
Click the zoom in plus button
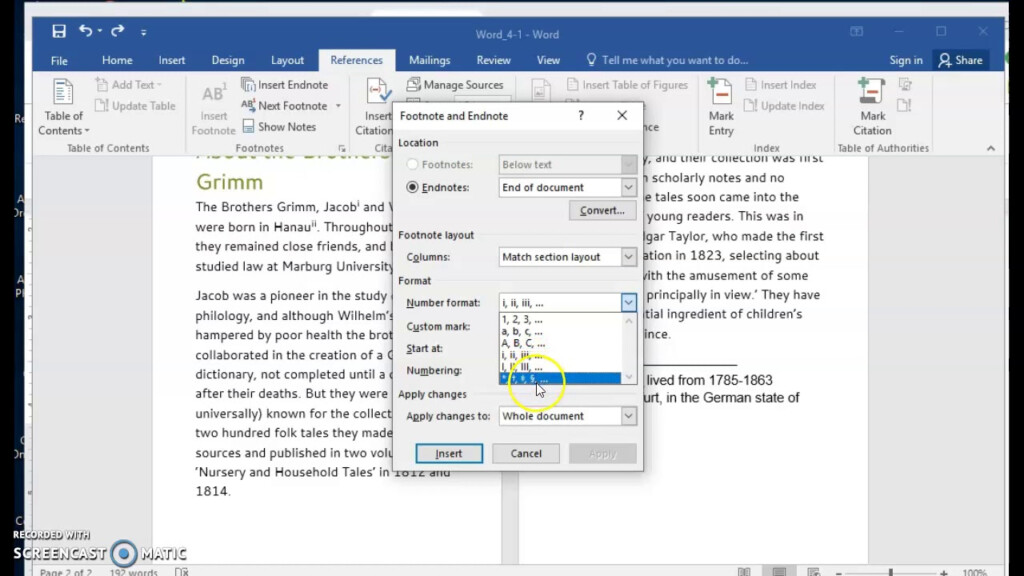(x=944, y=573)
